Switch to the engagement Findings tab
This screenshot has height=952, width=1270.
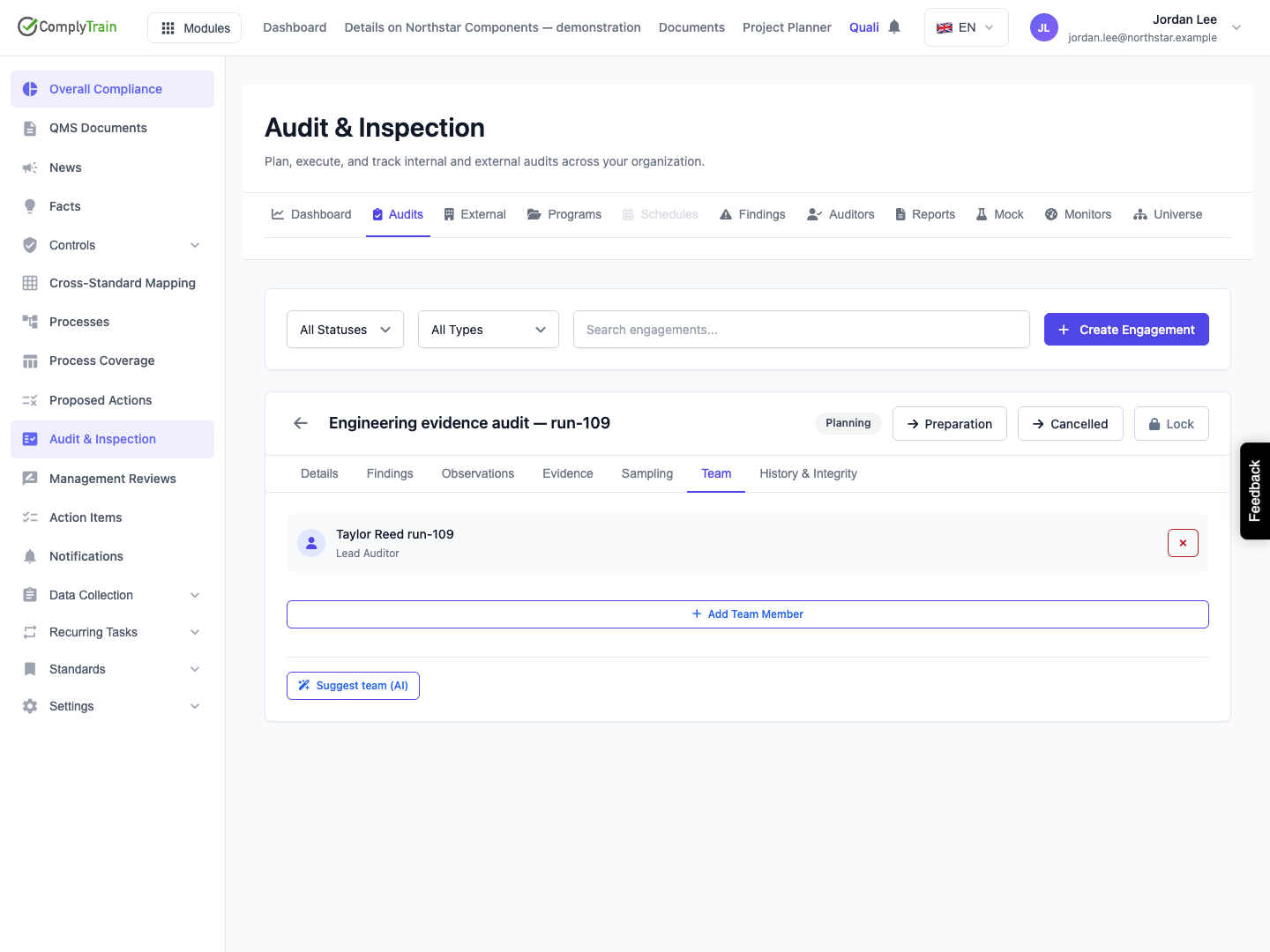[x=390, y=473]
